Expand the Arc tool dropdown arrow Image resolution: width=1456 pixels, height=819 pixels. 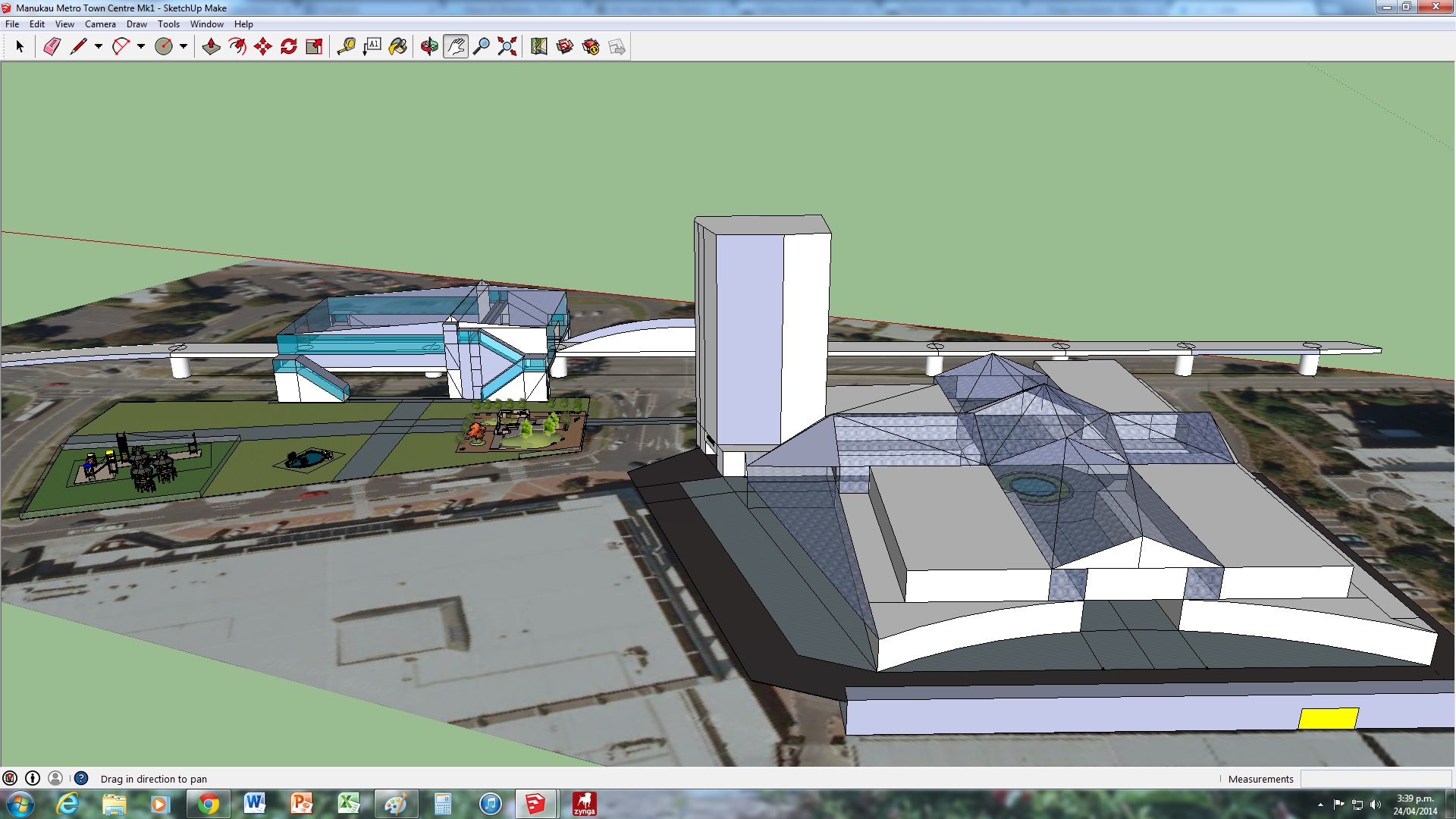(x=141, y=47)
